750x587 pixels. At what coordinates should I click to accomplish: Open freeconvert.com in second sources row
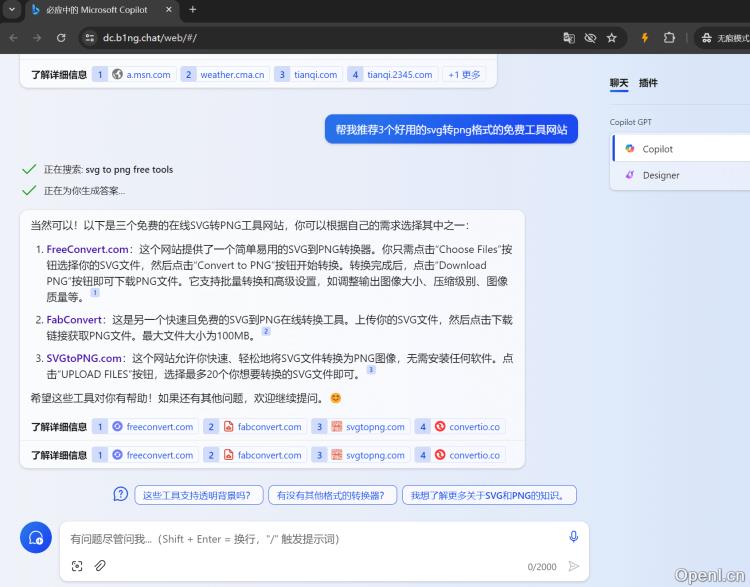145,455
